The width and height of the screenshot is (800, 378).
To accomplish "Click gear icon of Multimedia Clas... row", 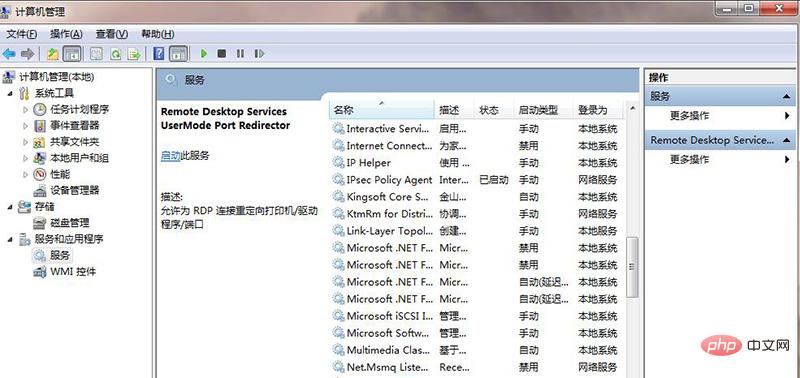I will click(338, 350).
